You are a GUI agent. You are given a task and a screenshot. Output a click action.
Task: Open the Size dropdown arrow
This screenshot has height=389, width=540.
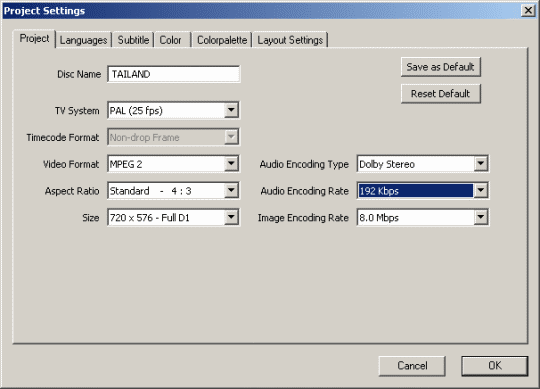point(231,218)
